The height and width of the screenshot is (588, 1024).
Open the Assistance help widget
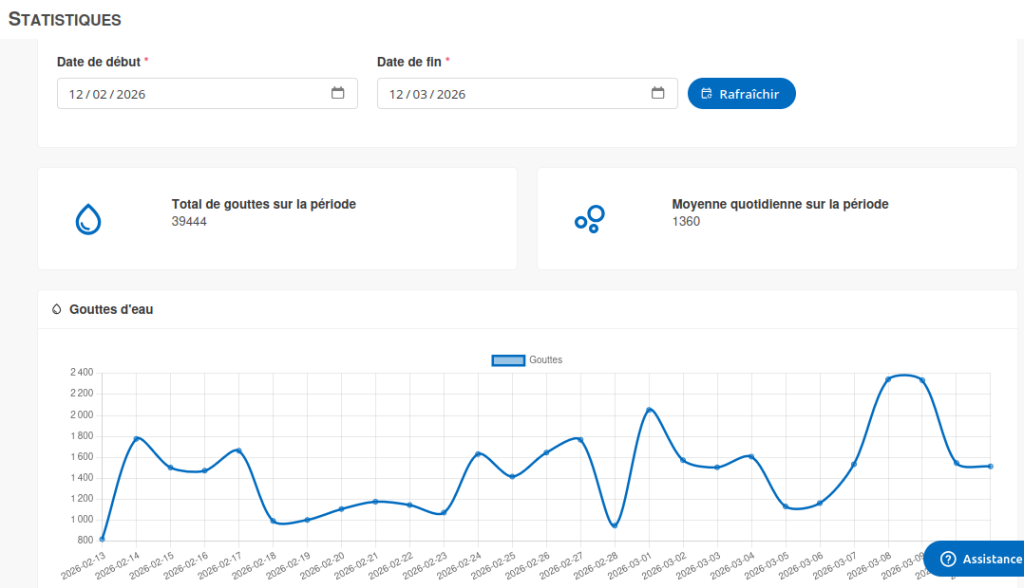pos(975,559)
